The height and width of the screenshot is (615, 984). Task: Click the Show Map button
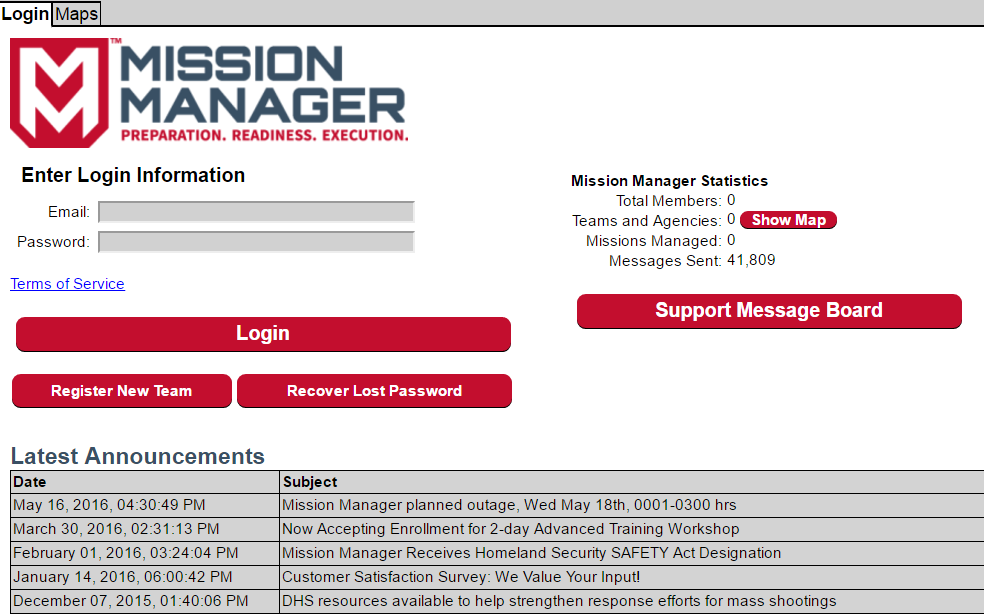[x=788, y=220]
